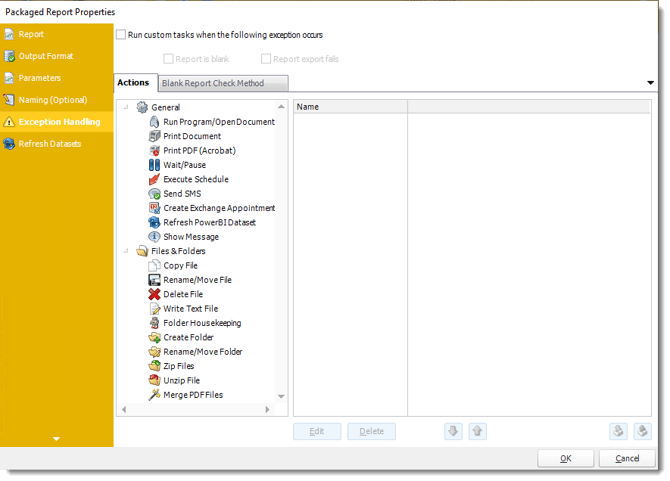Collapse the General tree node
The height and width of the screenshot is (481, 670).
[x=126, y=107]
